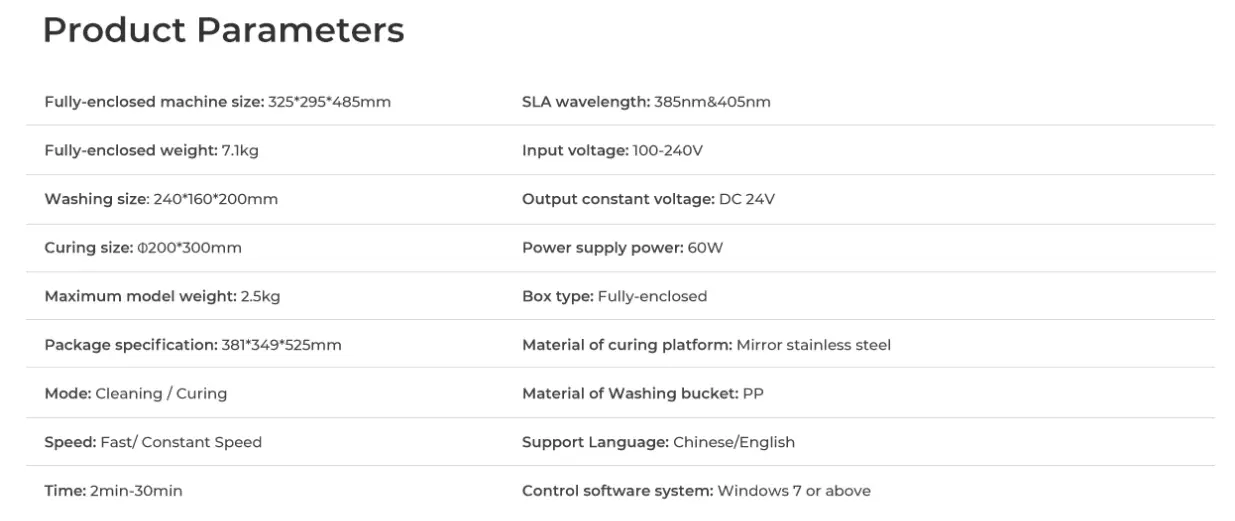
Task: Select the Power supply power 60W row
Action: (x=622, y=248)
